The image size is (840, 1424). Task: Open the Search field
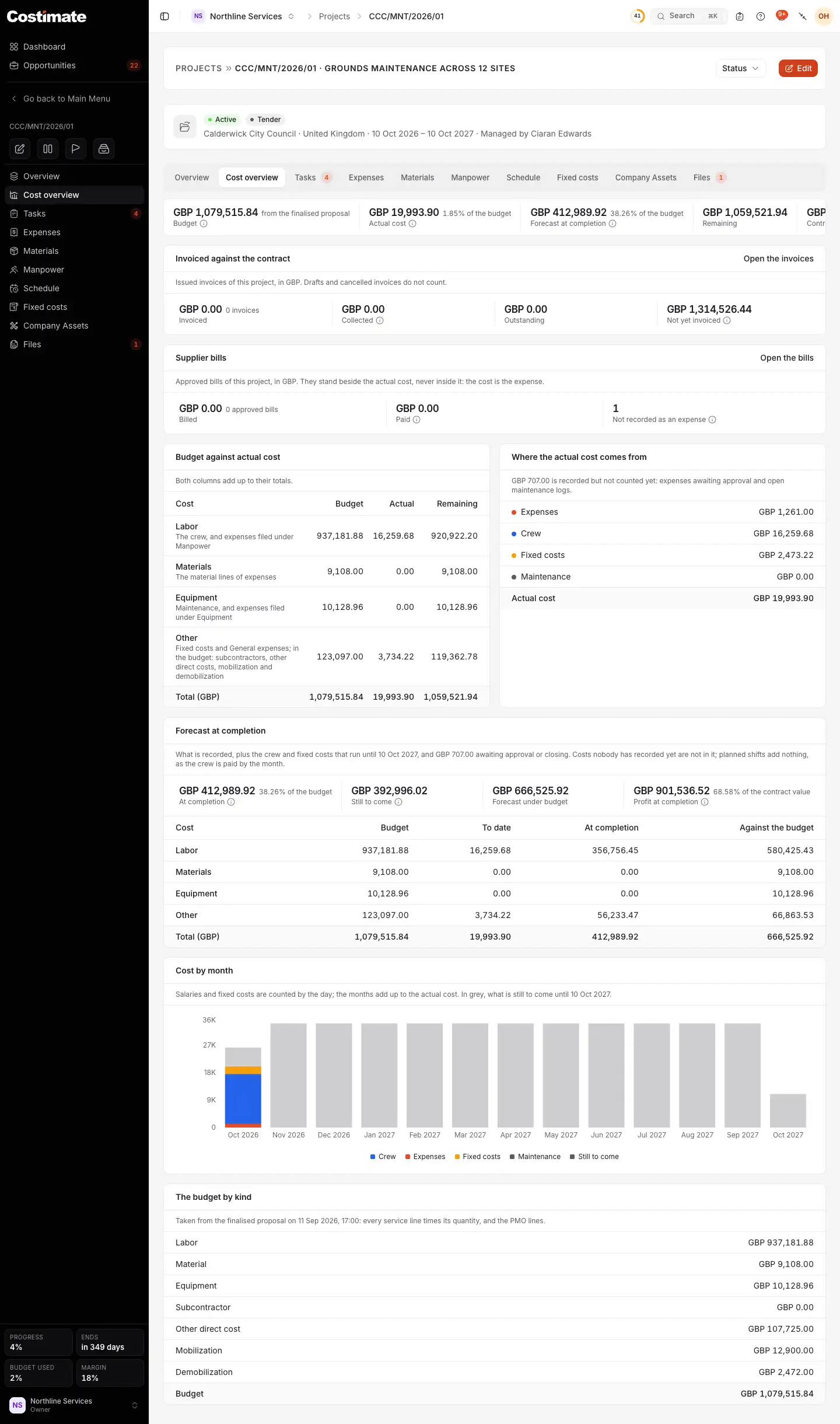tap(689, 16)
